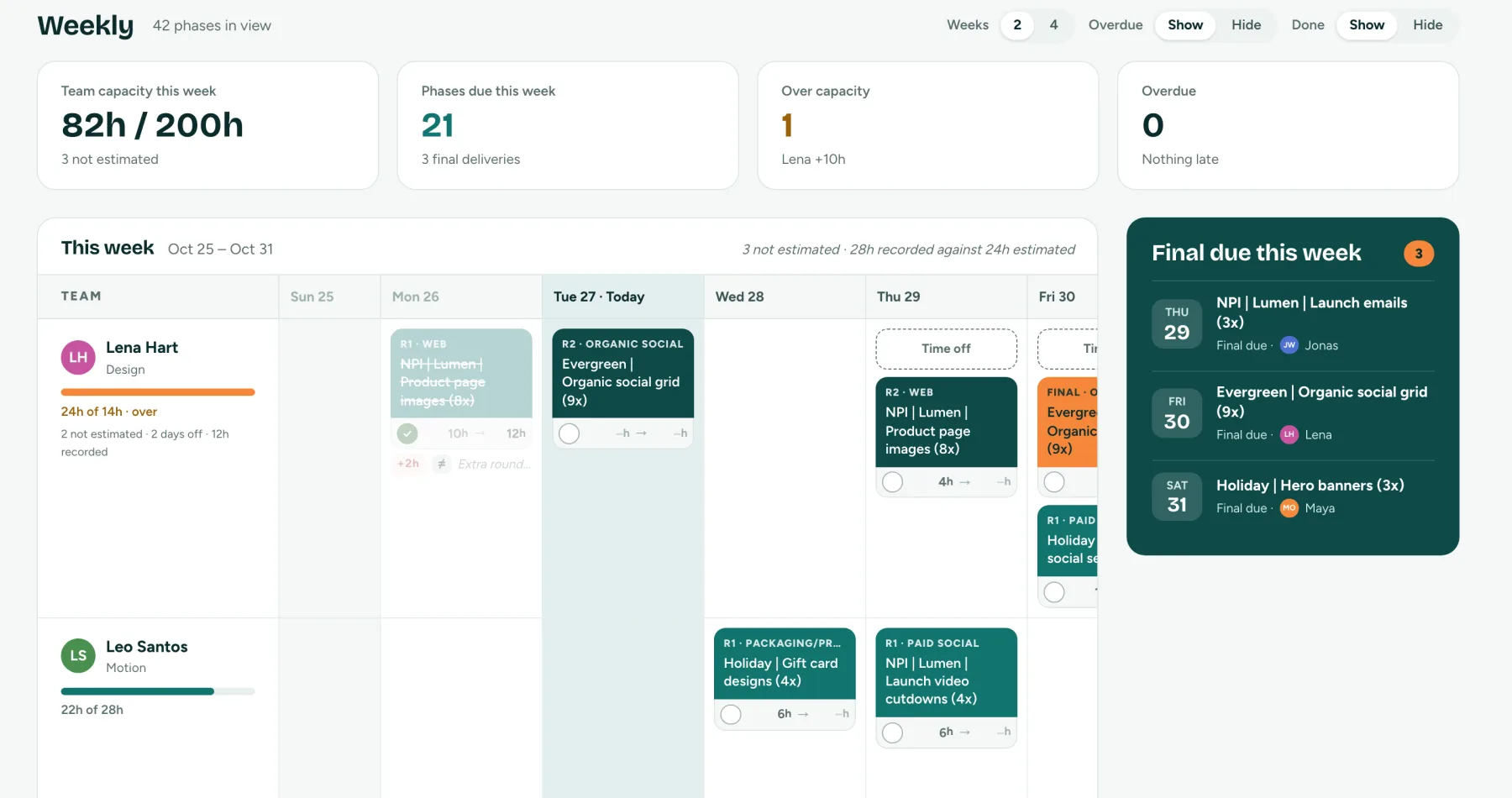
Task: Select Hide for Overdue phases
Action: pyautogui.click(x=1247, y=25)
